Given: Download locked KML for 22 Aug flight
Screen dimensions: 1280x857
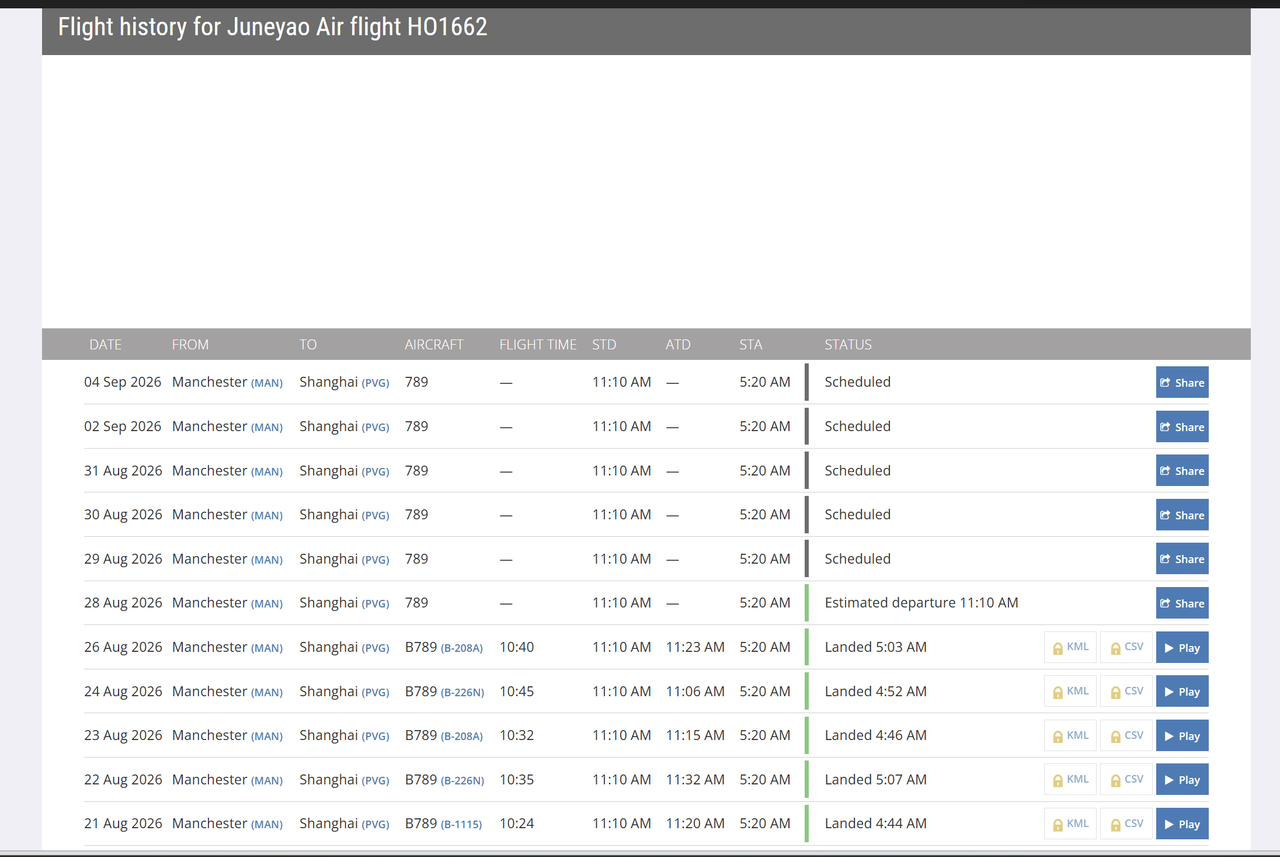Looking at the screenshot, I should [x=1070, y=779].
